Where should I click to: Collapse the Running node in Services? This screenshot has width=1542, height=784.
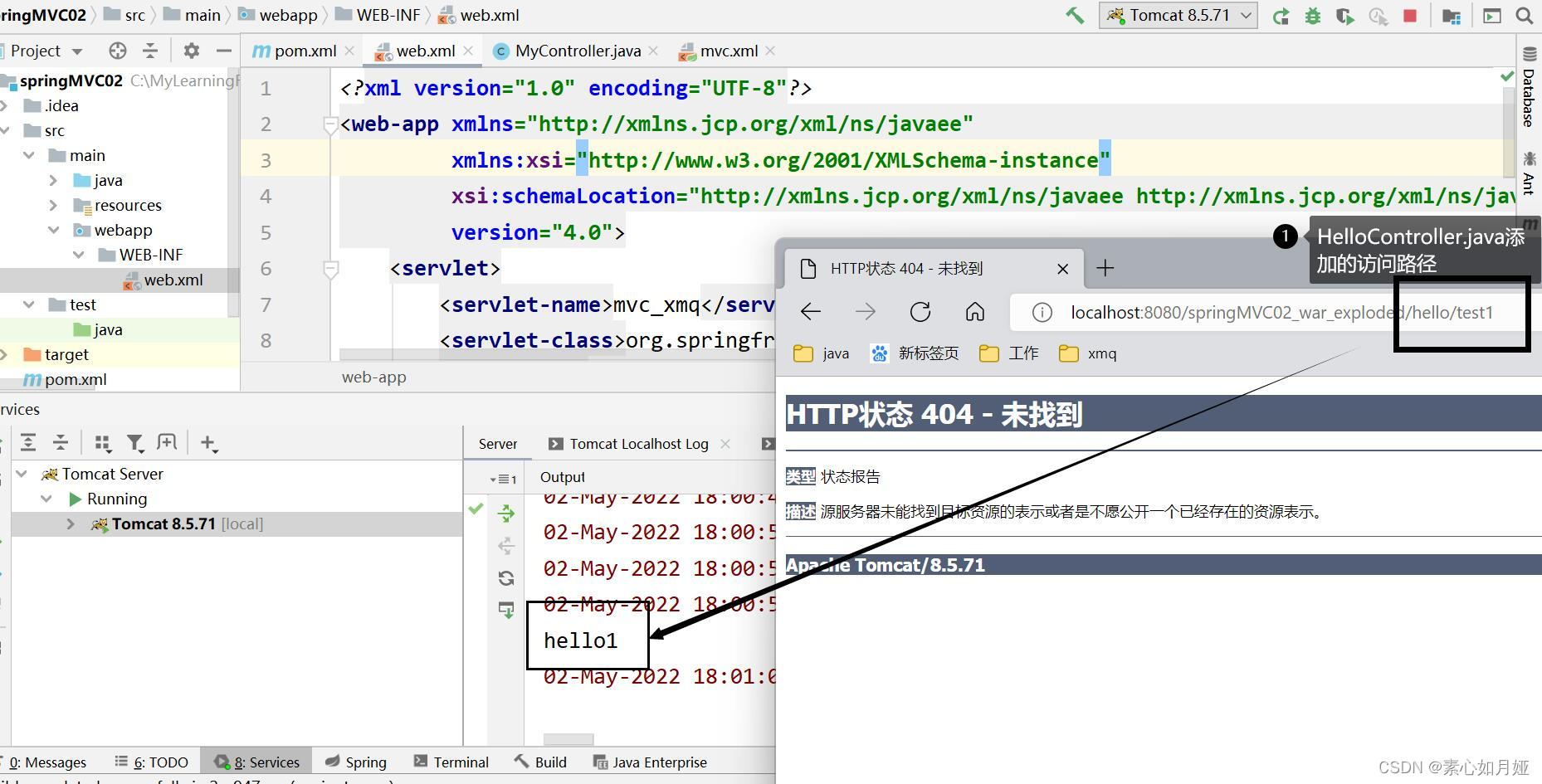click(x=46, y=499)
